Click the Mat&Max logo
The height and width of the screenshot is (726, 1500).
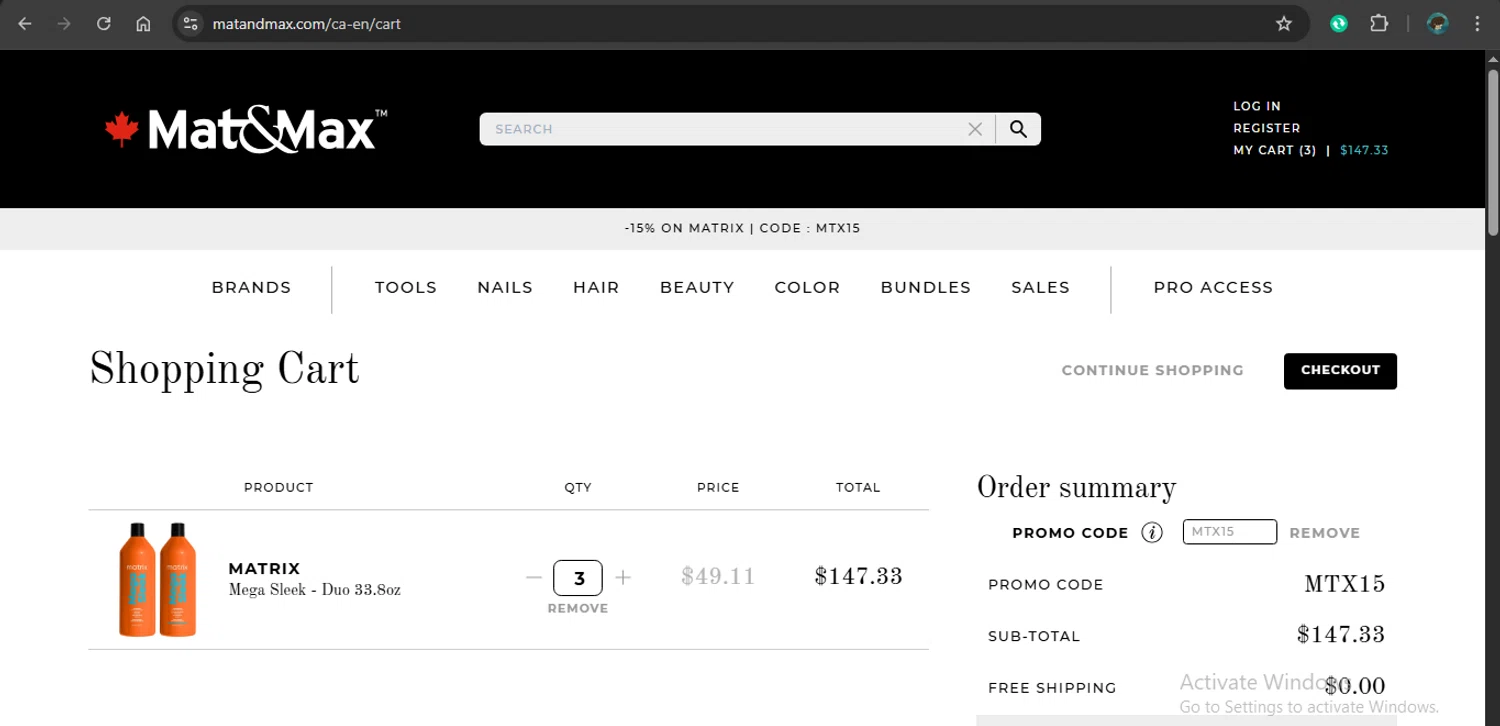click(246, 130)
